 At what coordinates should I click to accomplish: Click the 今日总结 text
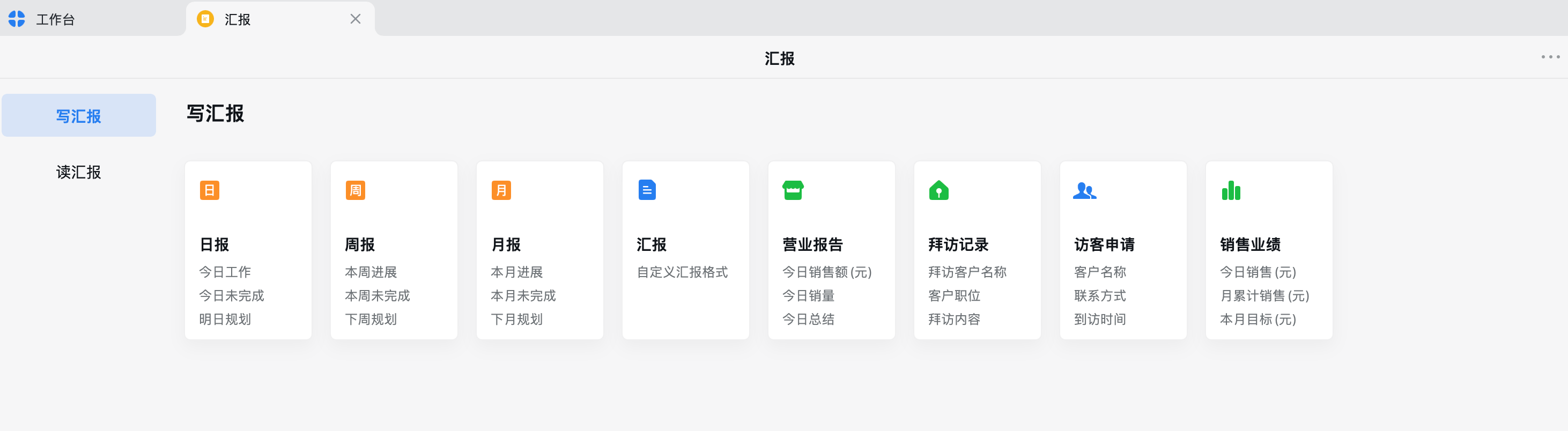click(x=808, y=319)
